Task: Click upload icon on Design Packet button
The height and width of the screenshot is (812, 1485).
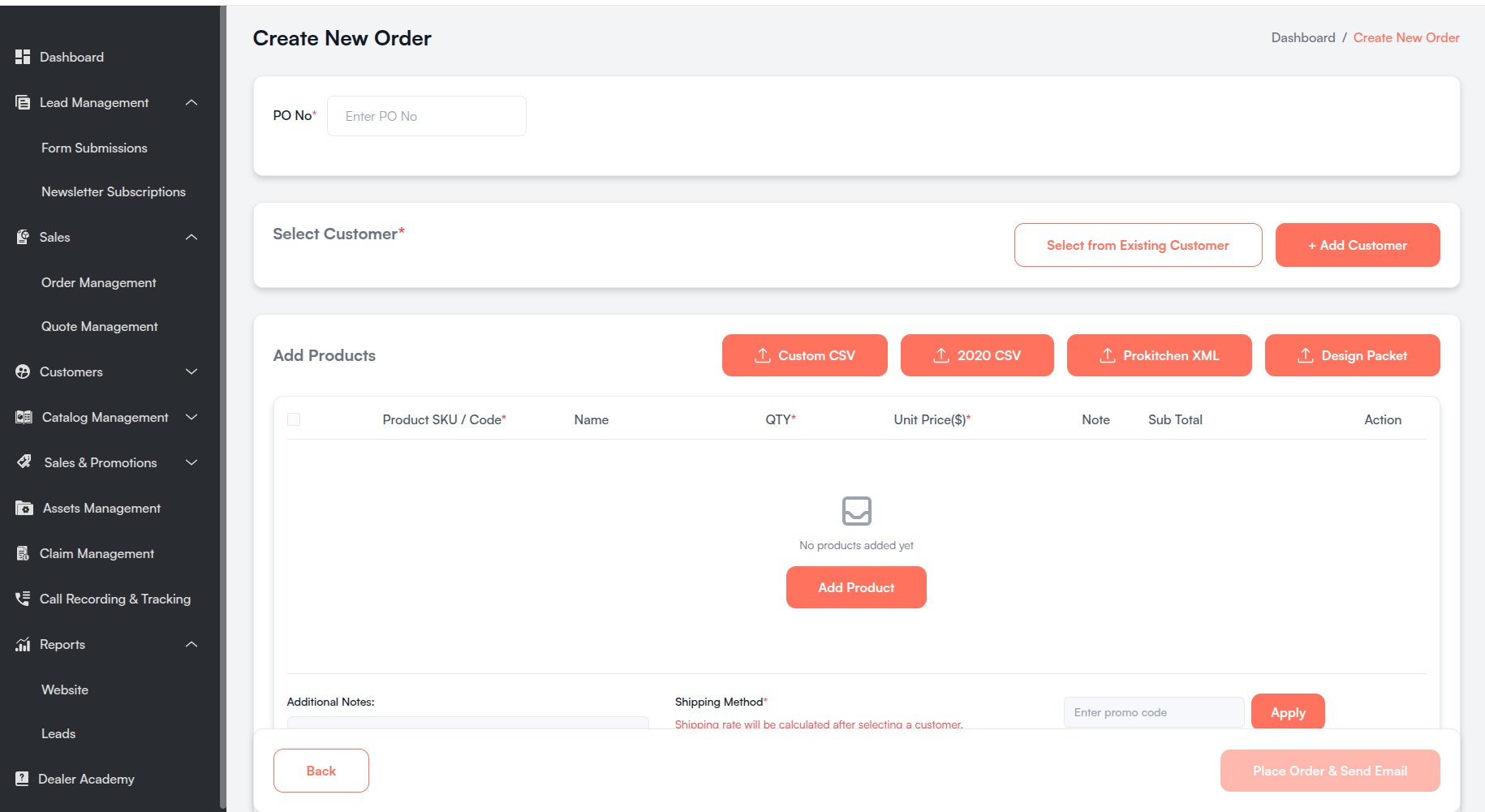Action: (1306, 355)
